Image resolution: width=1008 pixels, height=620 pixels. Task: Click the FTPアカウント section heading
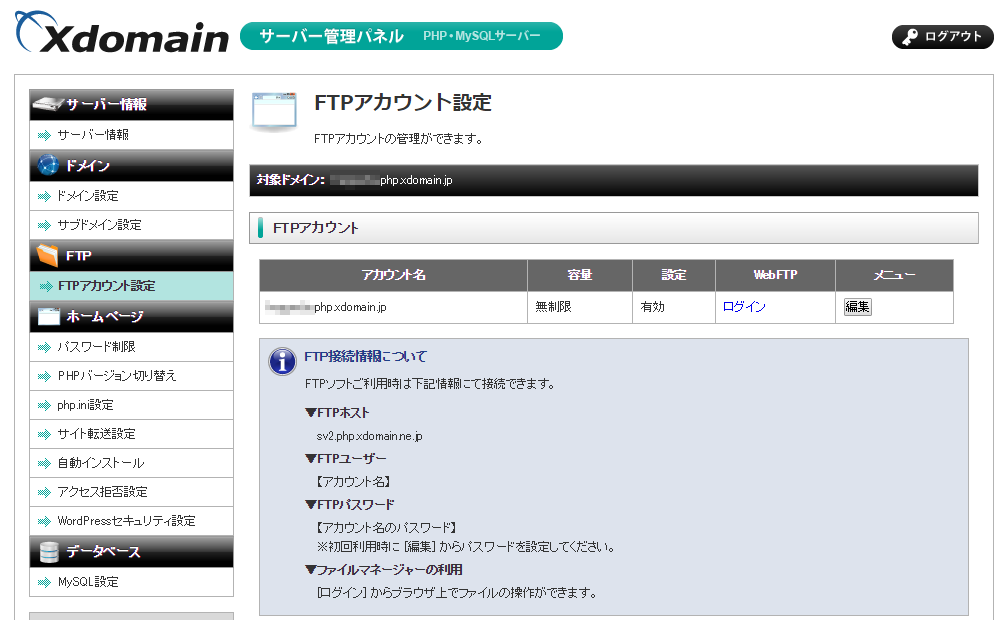tap(316, 228)
